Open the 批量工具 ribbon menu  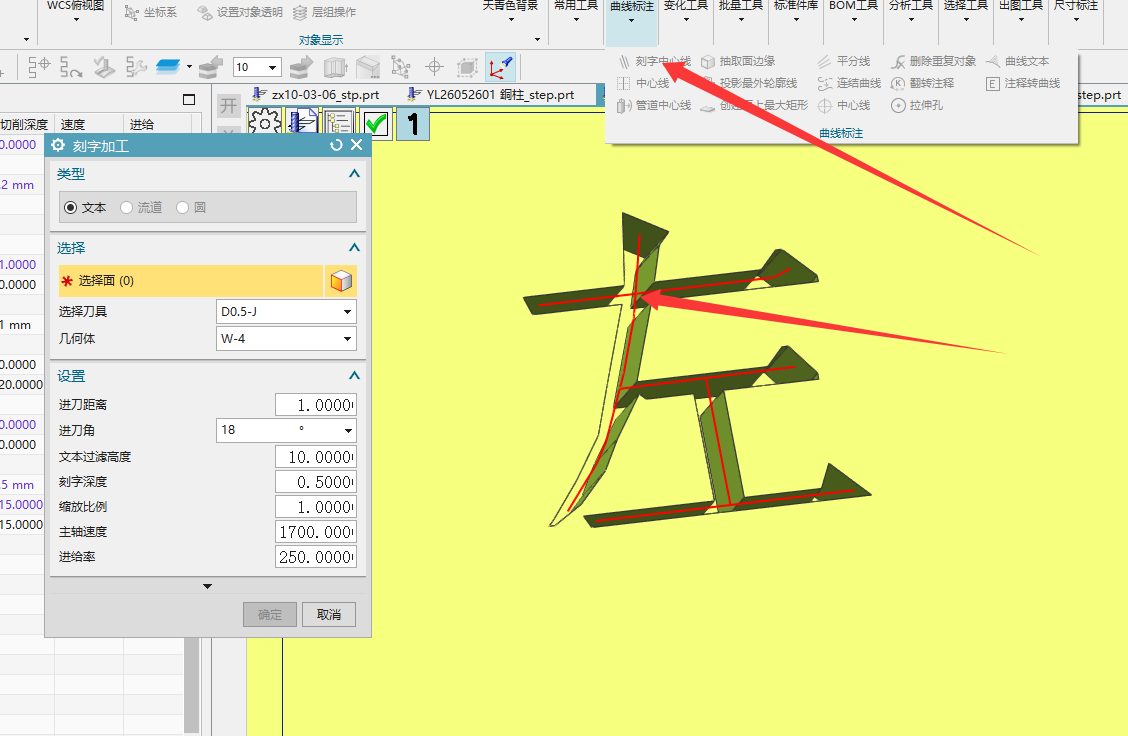pyautogui.click(x=741, y=12)
